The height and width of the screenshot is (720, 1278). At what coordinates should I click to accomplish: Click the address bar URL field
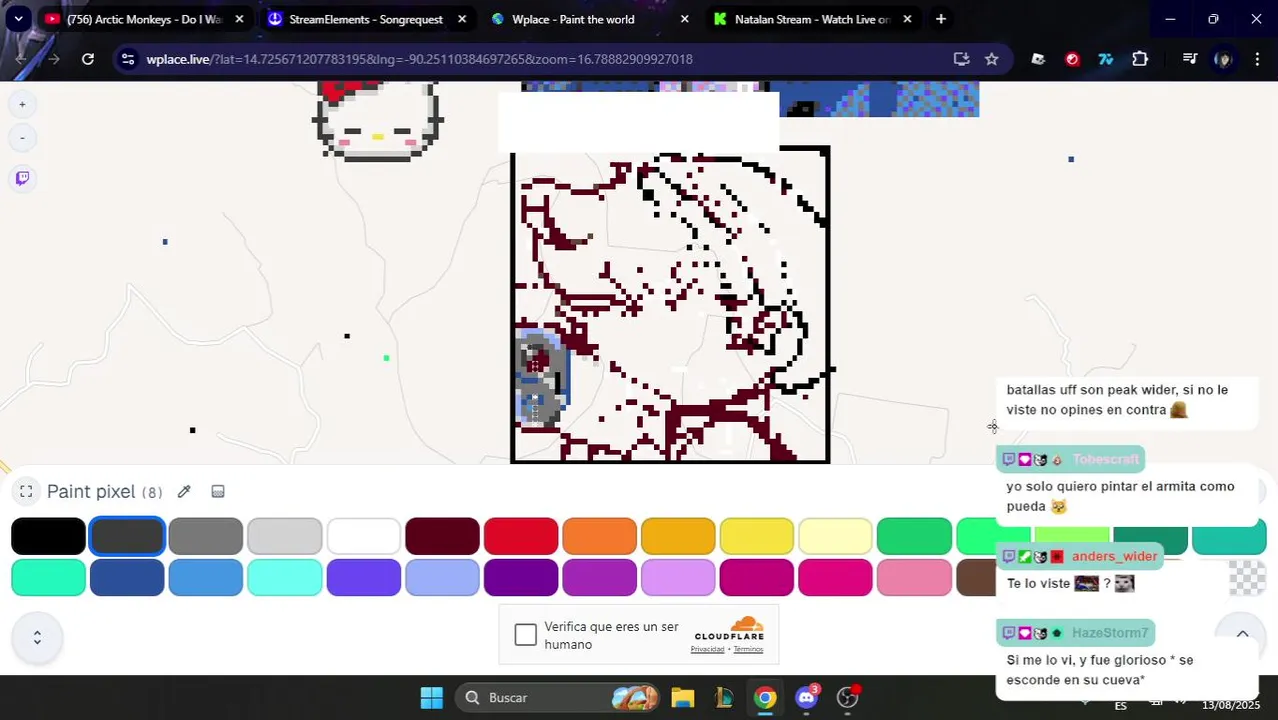pos(540,59)
